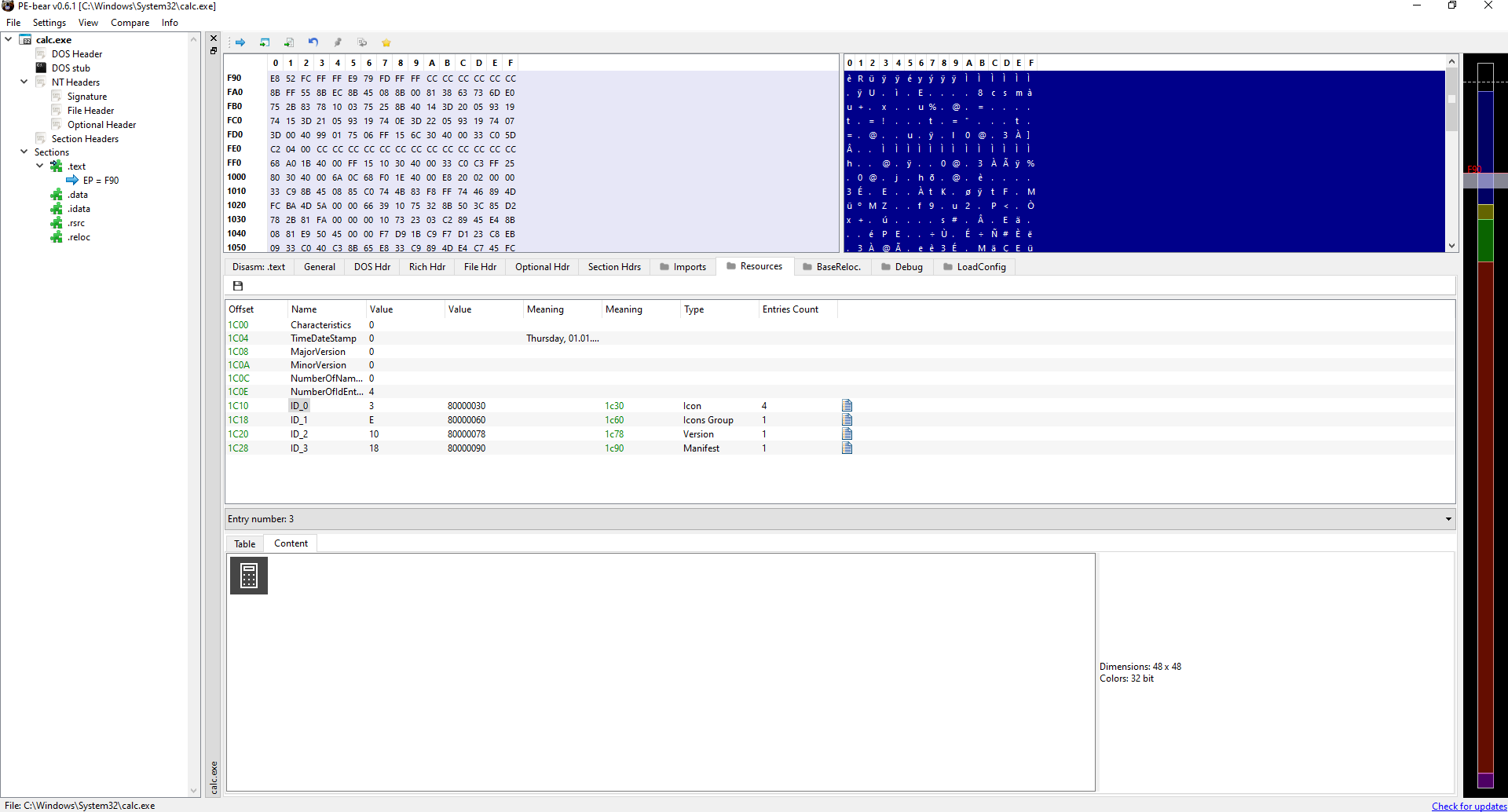Screen dimensions: 1508x812
Task: Switch to the Debug tab
Action: 902,267
